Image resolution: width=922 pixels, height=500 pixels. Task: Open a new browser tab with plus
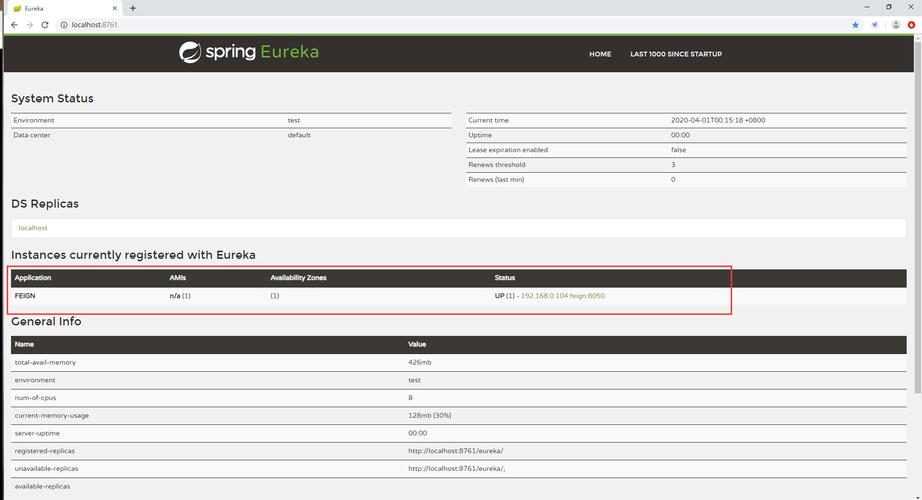(x=133, y=8)
